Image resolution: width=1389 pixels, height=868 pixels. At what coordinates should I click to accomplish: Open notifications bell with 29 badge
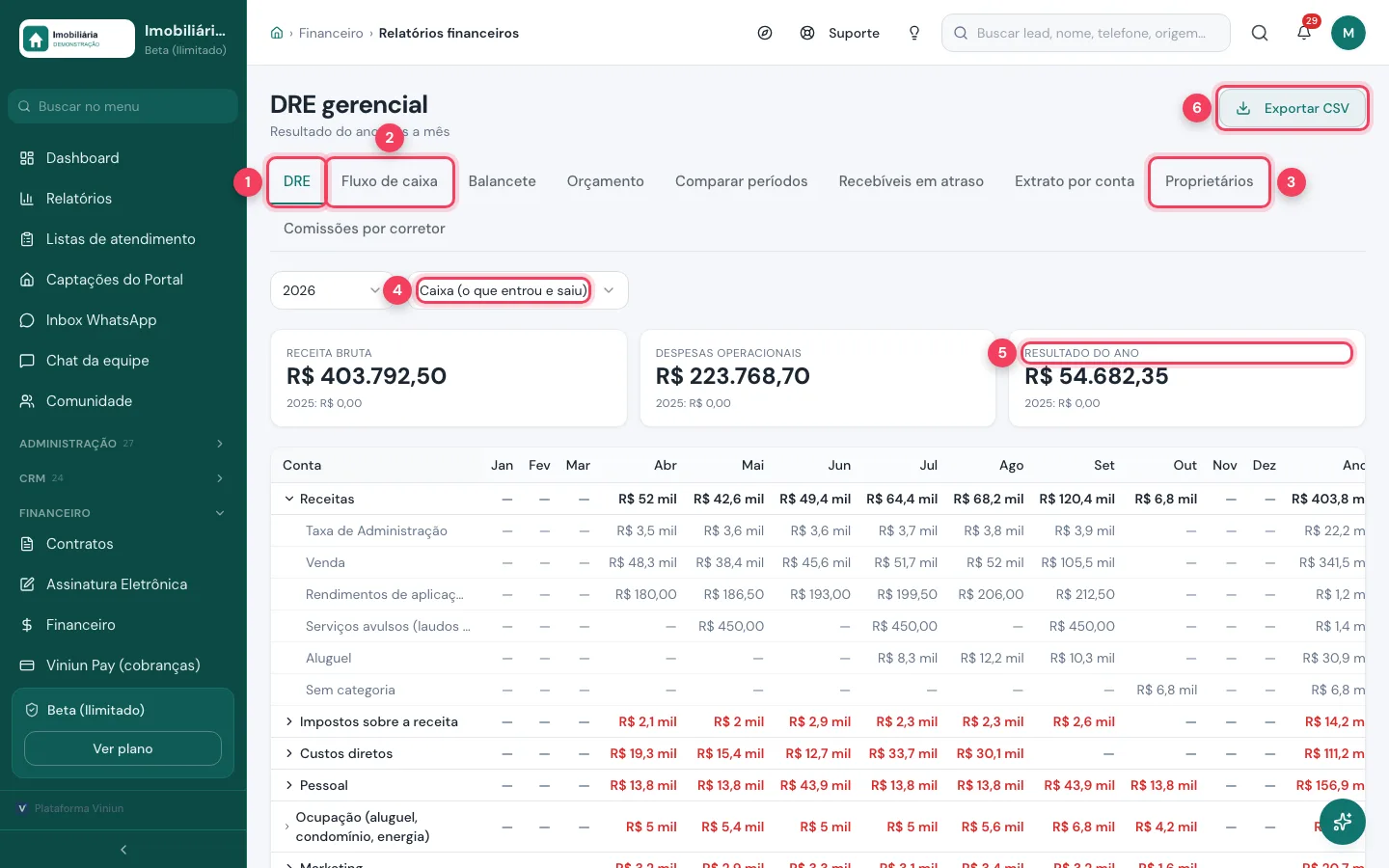[1304, 33]
